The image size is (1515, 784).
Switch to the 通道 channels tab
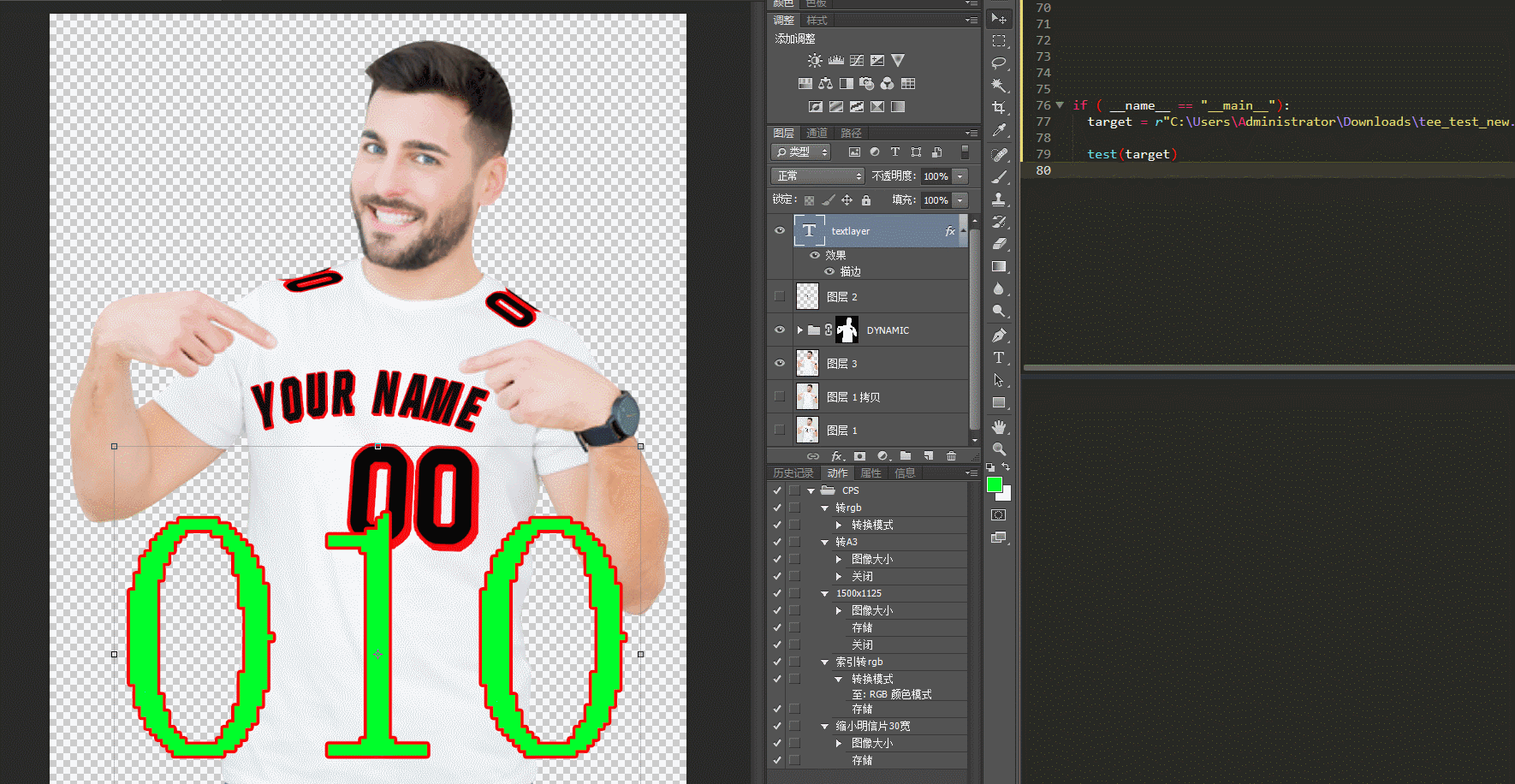[817, 134]
